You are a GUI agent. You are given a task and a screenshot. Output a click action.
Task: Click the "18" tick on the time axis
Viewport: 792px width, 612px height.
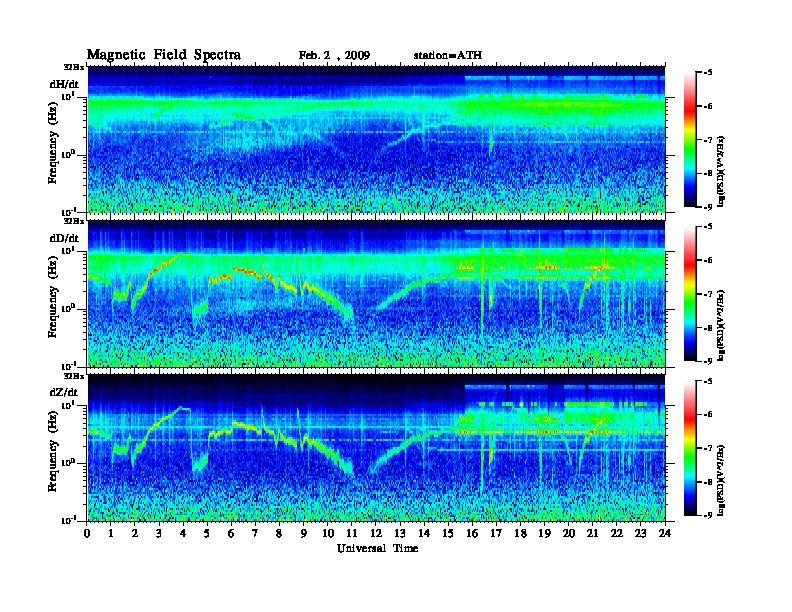520,533
